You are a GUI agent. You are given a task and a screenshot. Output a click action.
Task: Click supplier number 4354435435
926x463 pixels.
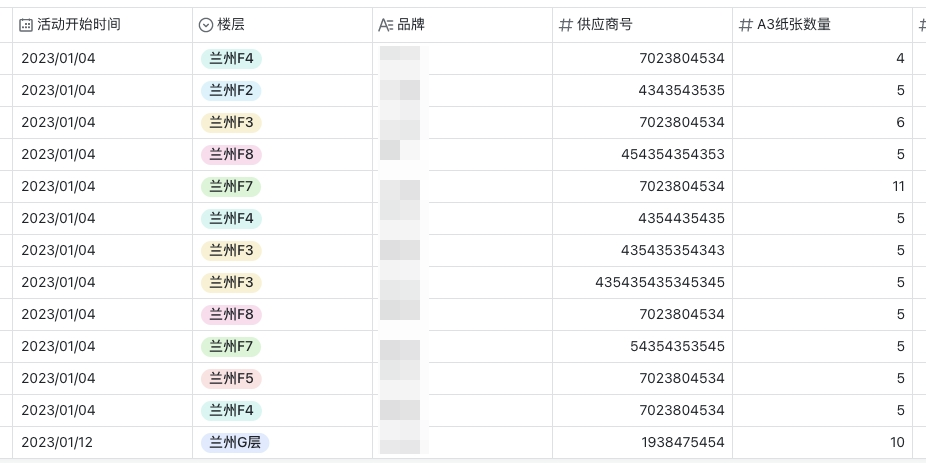coord(682,219)
